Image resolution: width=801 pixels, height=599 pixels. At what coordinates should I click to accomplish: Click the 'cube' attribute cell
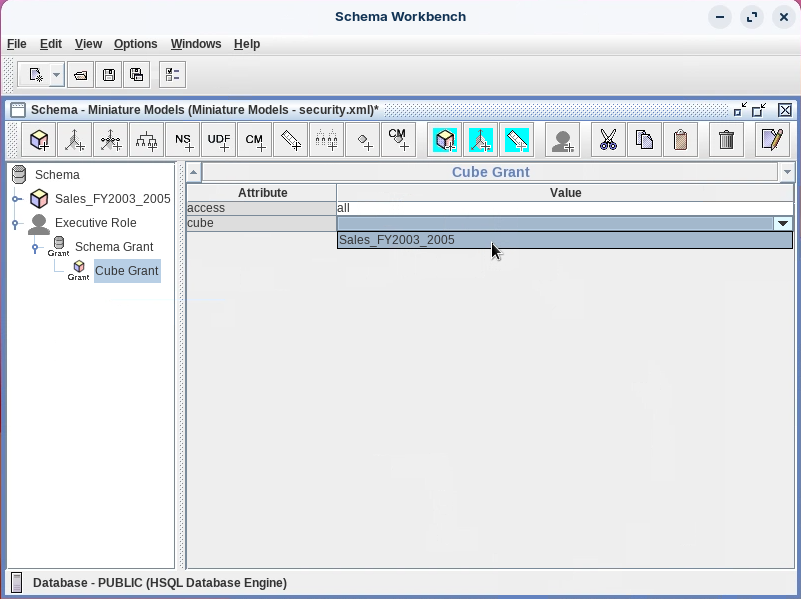click(262, 223)
